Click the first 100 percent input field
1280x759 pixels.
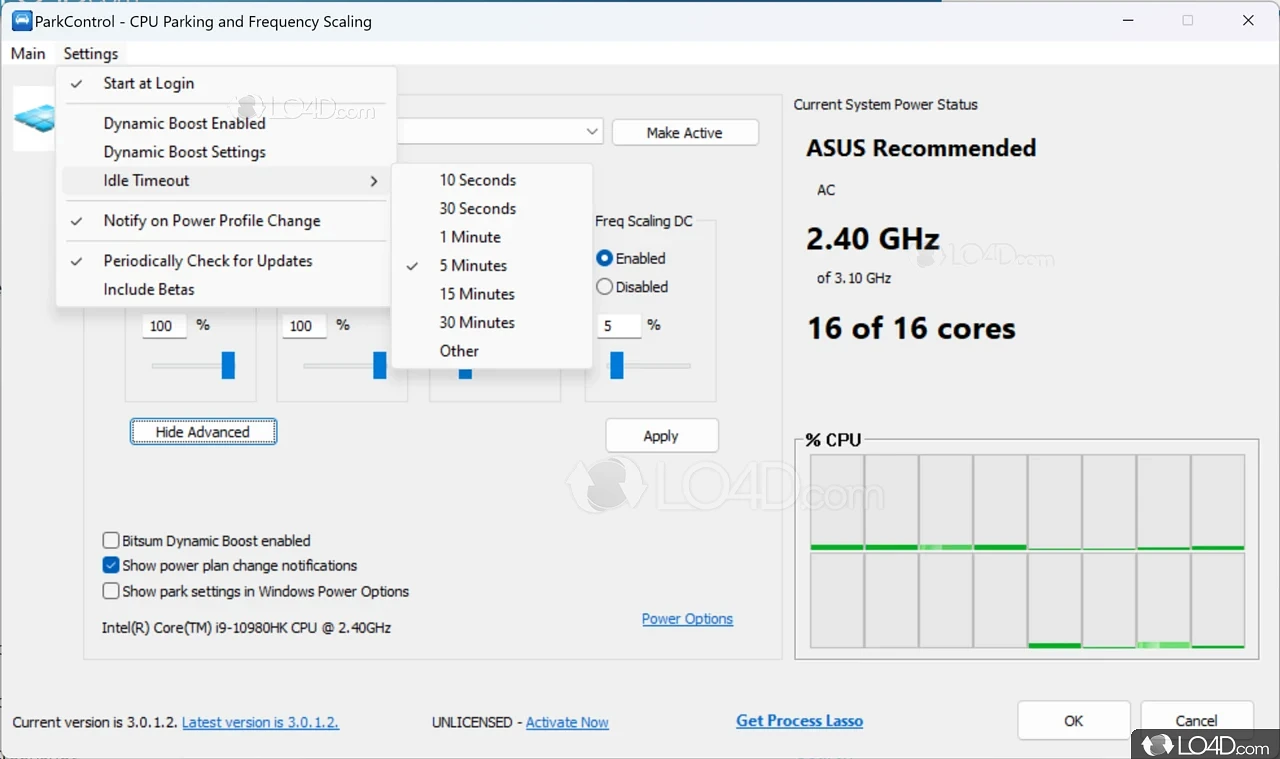click(164, 326)
